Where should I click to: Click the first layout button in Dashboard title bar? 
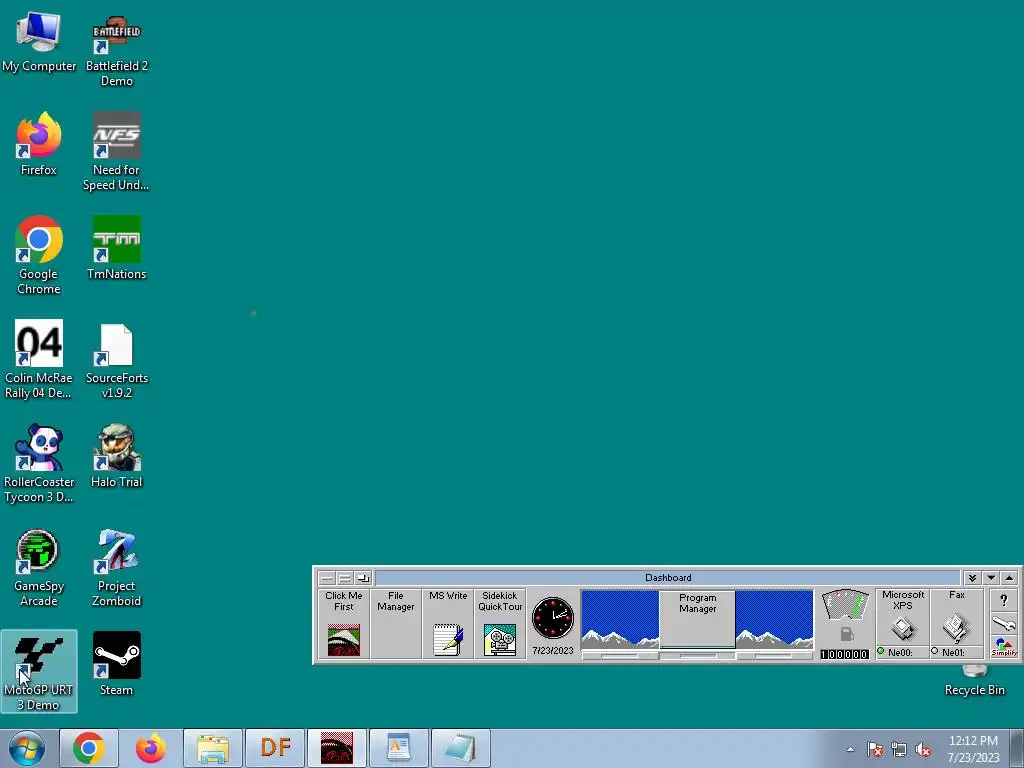(327, 578)
